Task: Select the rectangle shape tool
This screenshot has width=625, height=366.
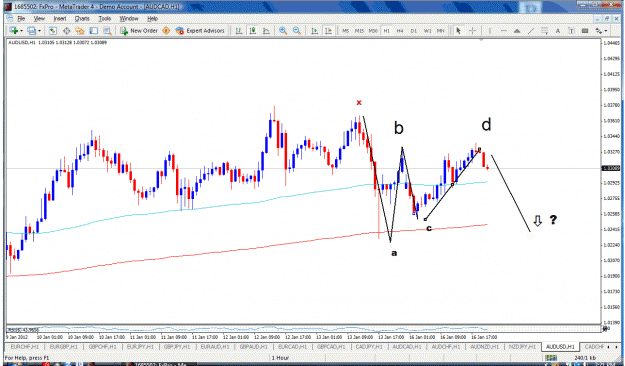Action: 585,31
